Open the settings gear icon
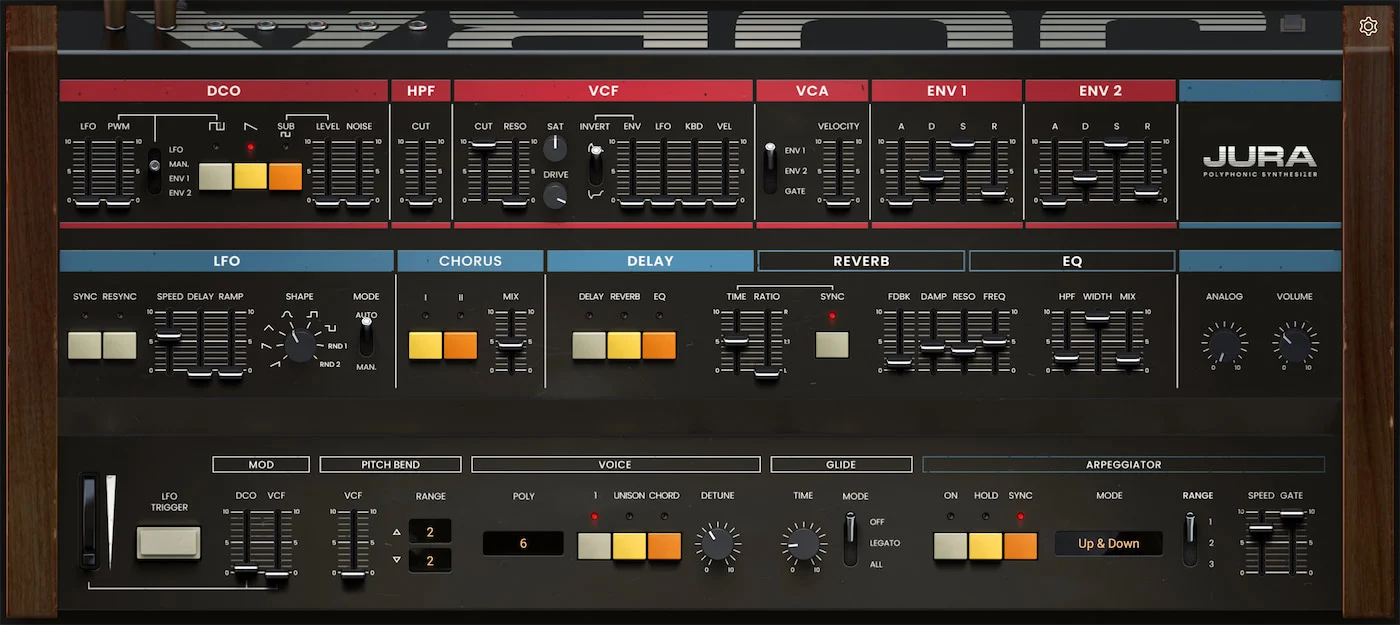1400x625 pixels. coord(1368,26)
